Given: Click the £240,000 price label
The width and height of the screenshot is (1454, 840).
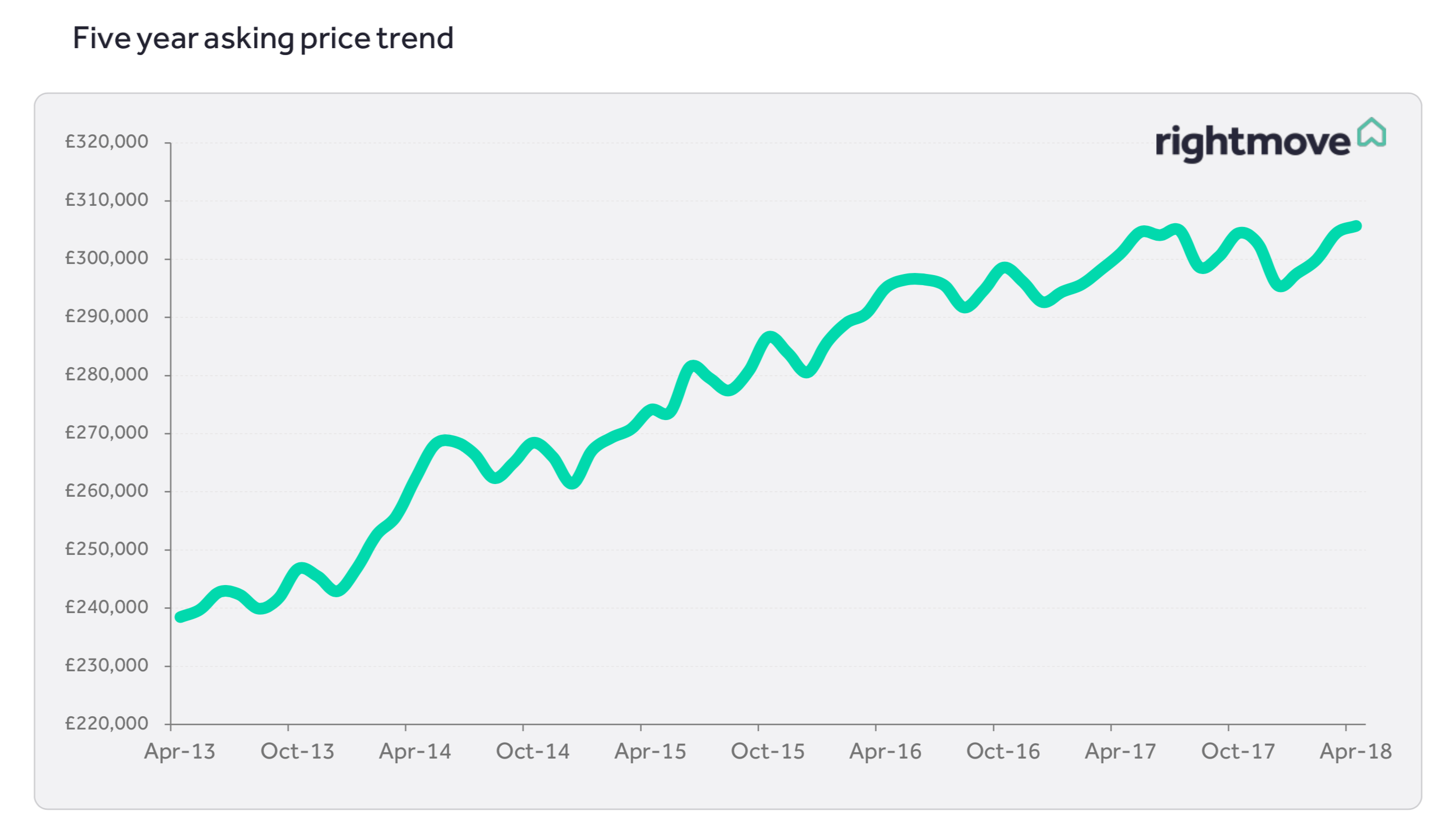Looking at the screenshot, I should coord(107,607).
